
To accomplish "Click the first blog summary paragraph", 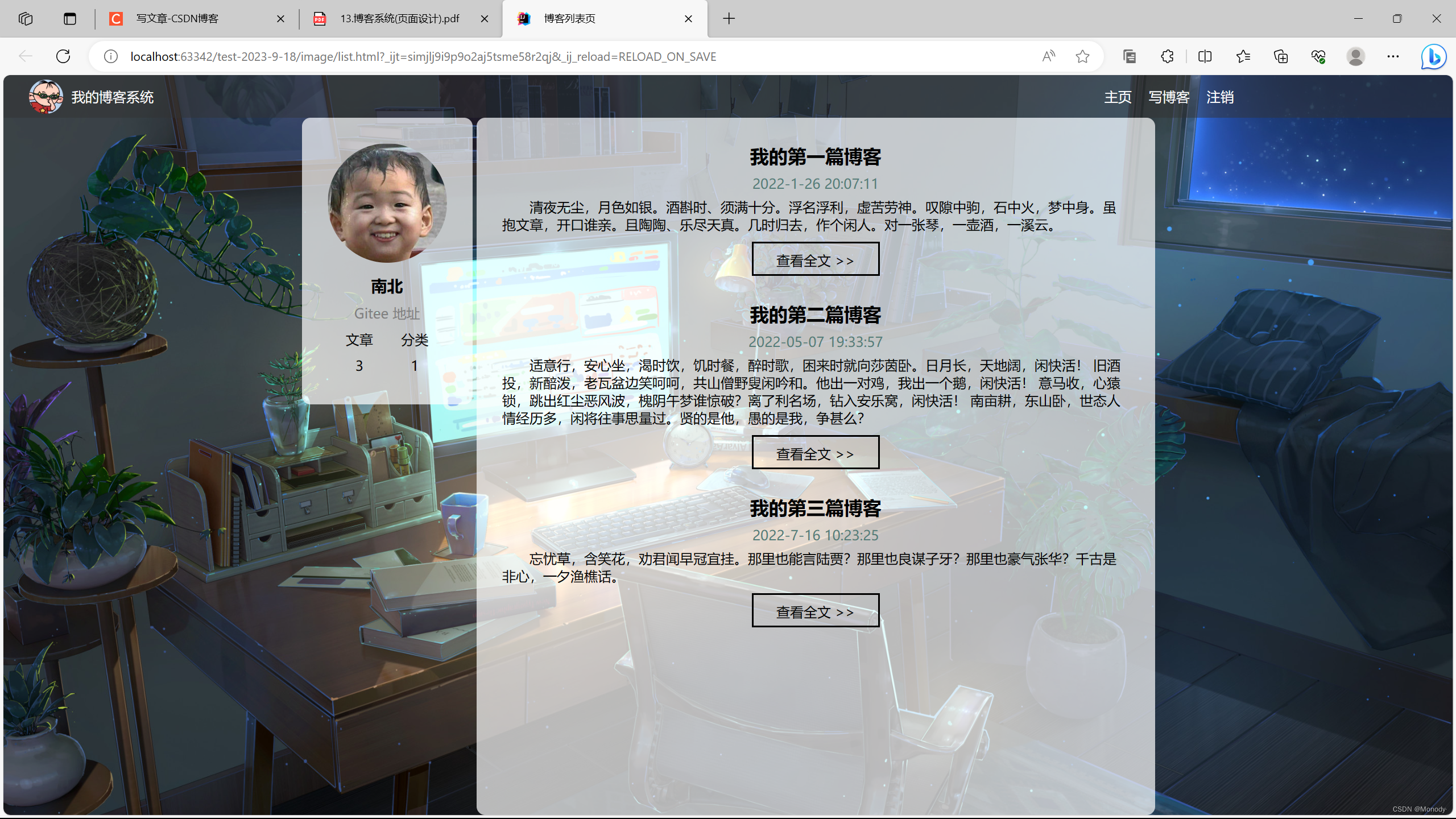I will [810, 217].
